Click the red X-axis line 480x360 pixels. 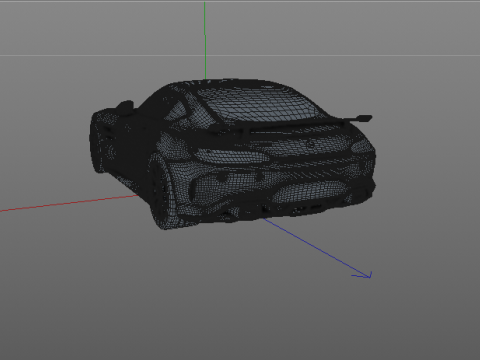click(x=69, y=203)
